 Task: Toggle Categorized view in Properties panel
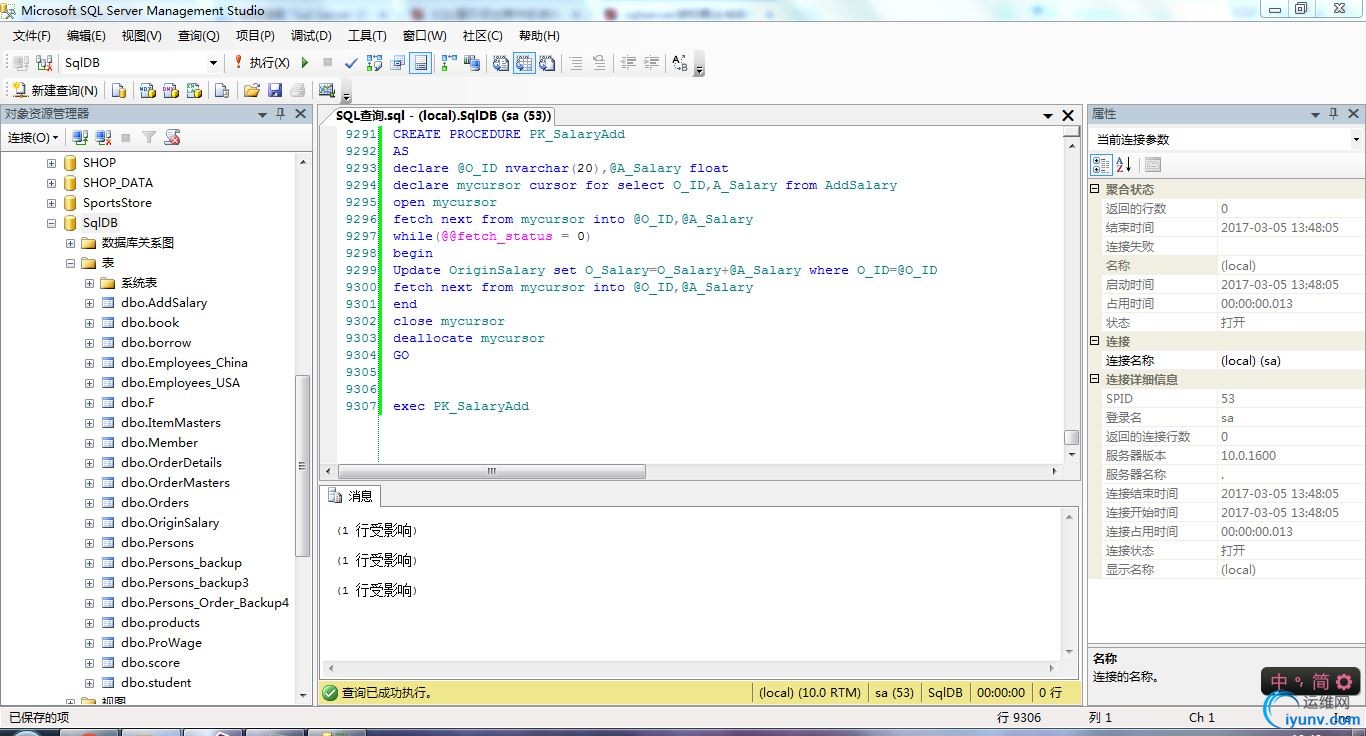[1100, 164]
